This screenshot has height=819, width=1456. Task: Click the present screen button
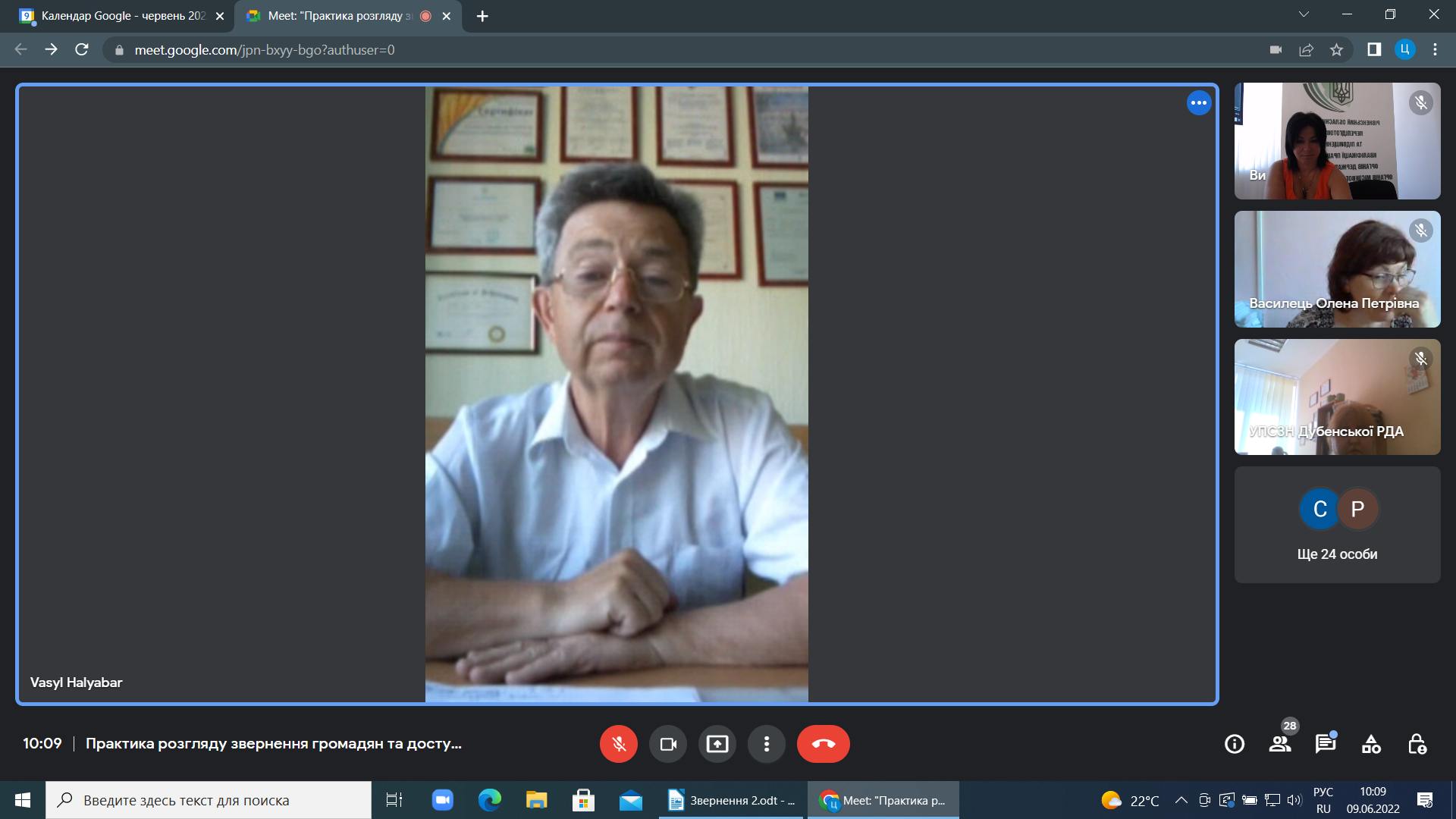coord(717,744)
